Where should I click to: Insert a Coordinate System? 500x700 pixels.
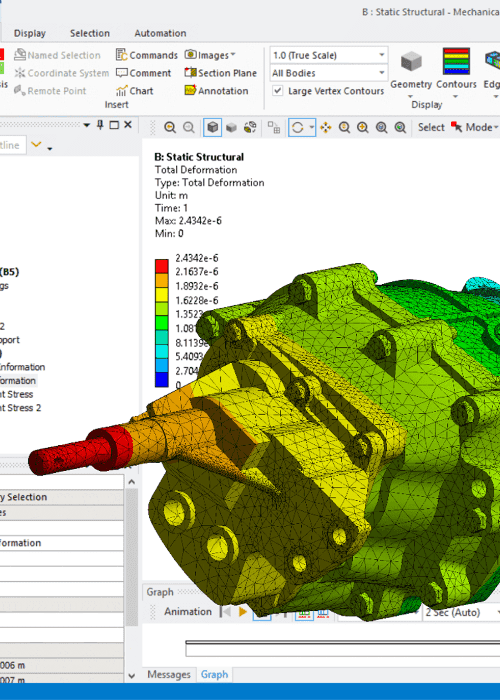pos(62,73)
